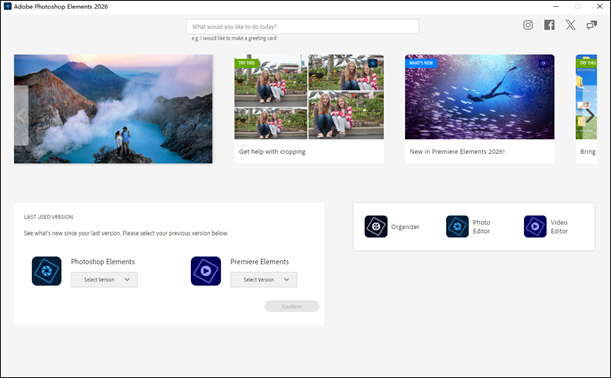Click the Photoshop Elements version icon
This screenshot has width=611, height=378.
click(x=46, y=271)
